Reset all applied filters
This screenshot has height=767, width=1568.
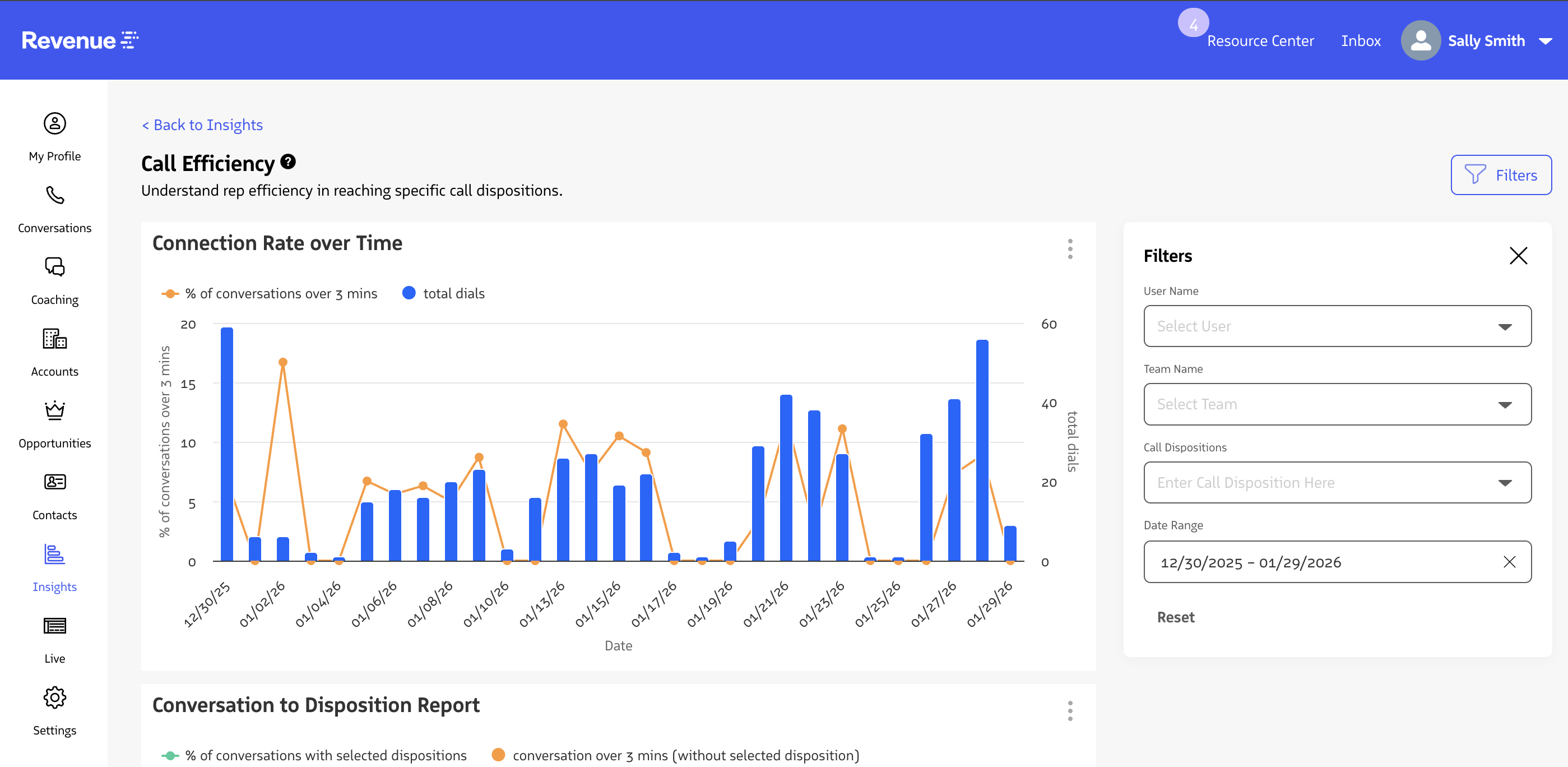point(1175,617)
